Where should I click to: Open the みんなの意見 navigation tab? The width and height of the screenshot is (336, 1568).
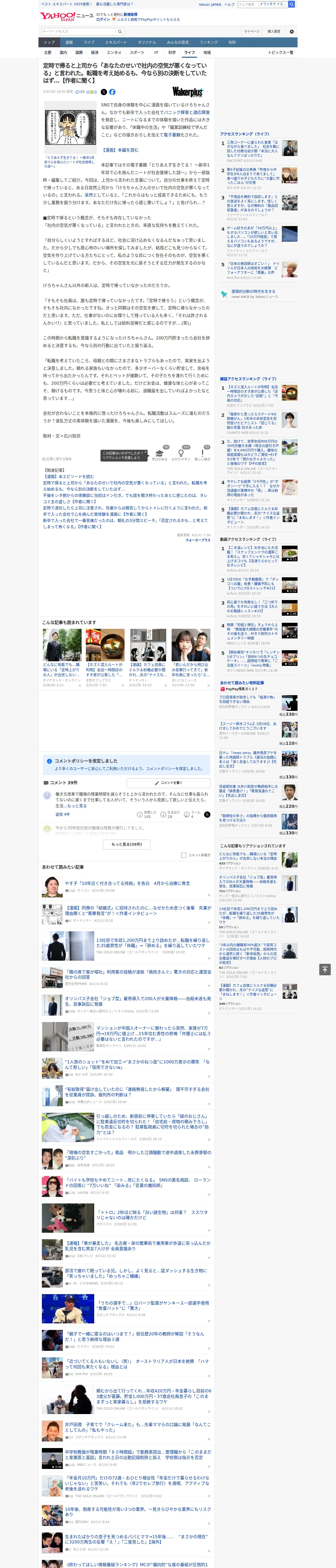[x=177, y=43]
